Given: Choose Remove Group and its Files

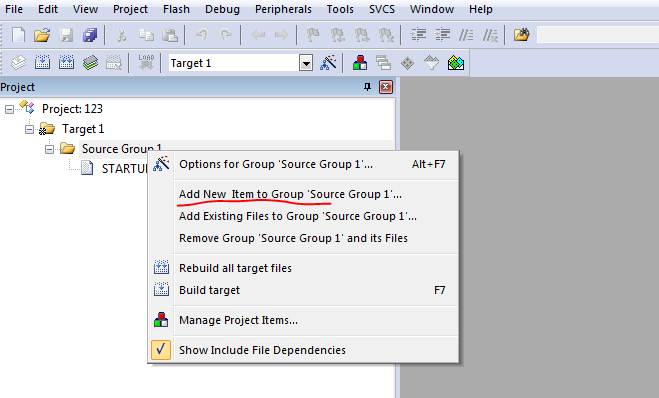Looking at the screenshot, I should point(304,238).
